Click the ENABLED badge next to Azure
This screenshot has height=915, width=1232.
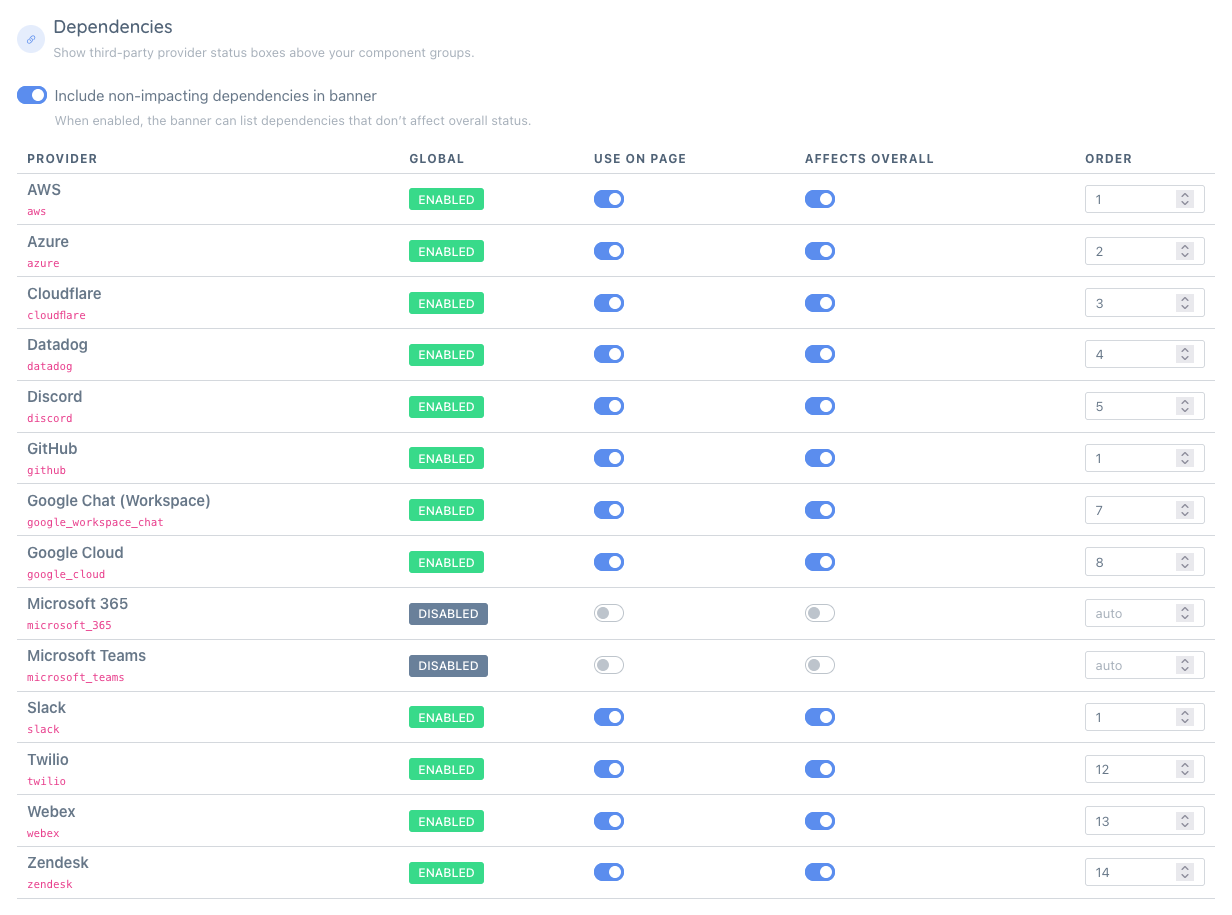coord(446,251)
